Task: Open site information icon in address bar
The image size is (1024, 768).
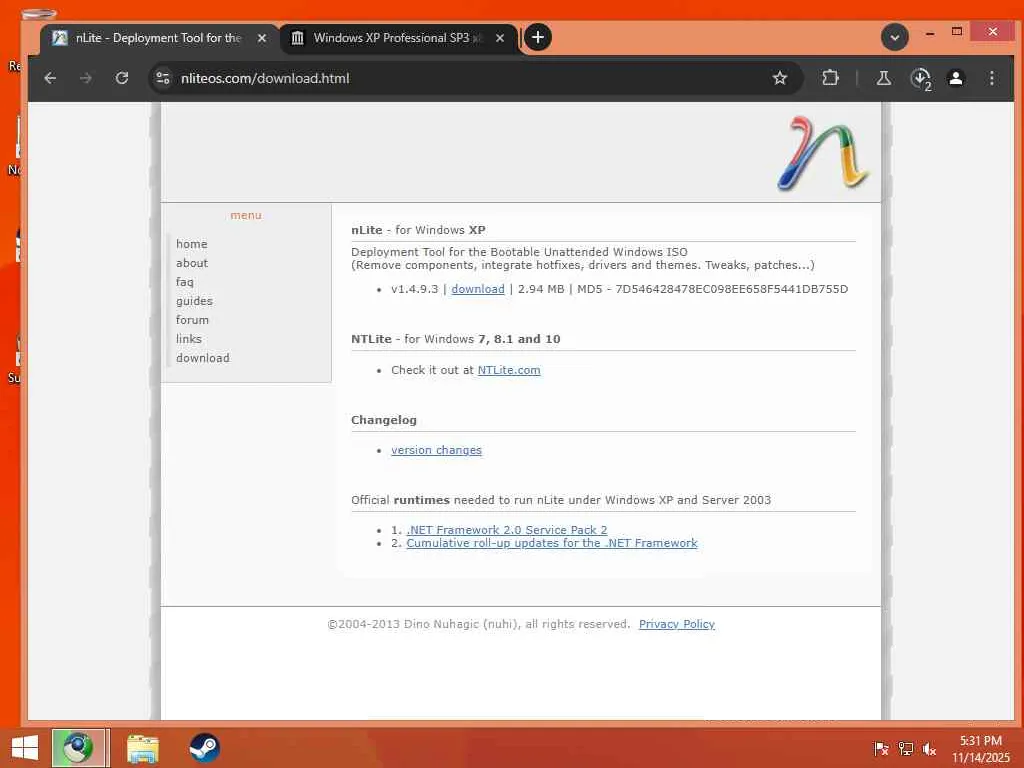Action: [x=163, y=78]
